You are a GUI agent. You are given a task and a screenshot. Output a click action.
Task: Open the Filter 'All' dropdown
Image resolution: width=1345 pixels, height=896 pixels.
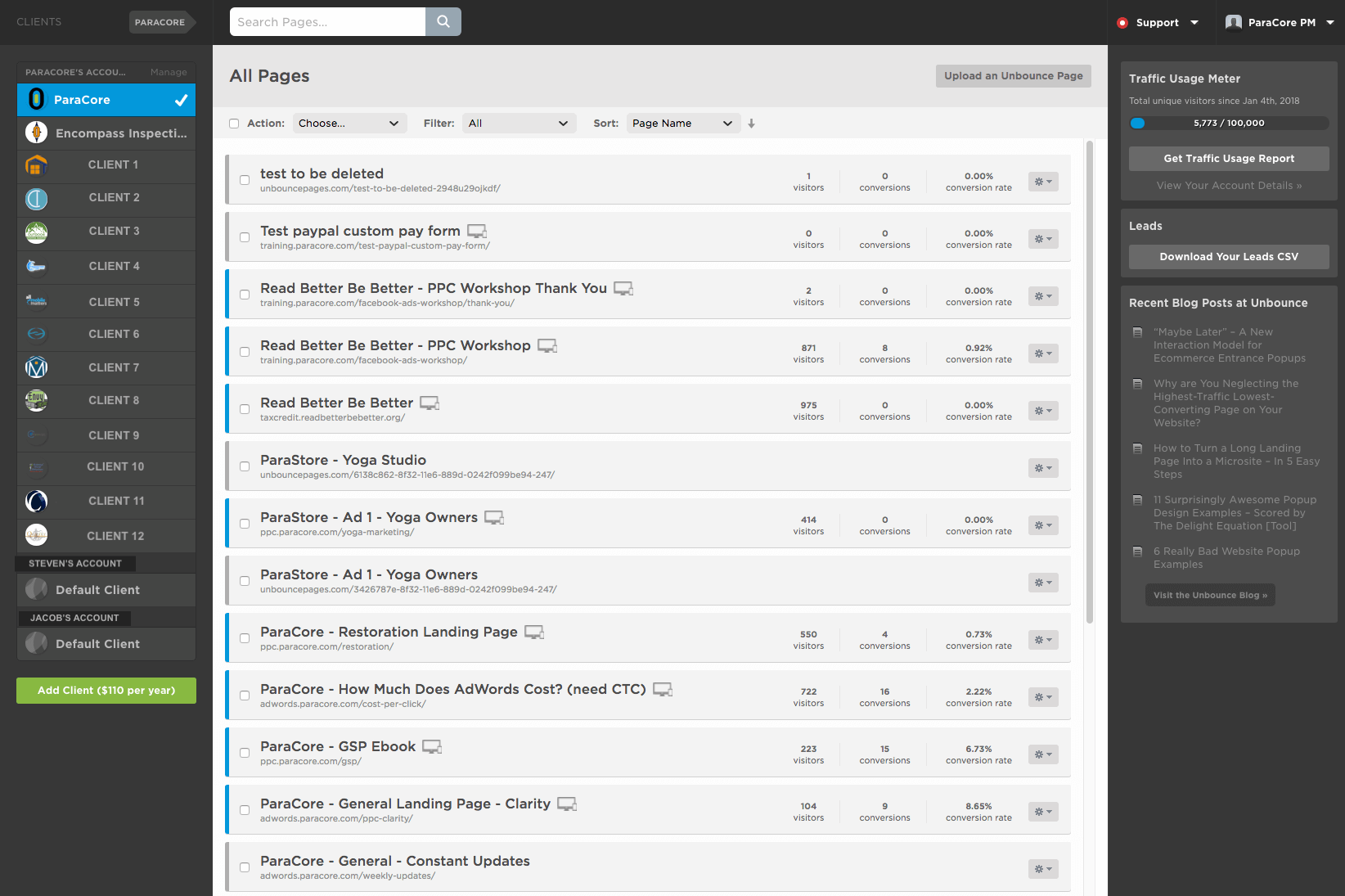(x=519, y=124)
